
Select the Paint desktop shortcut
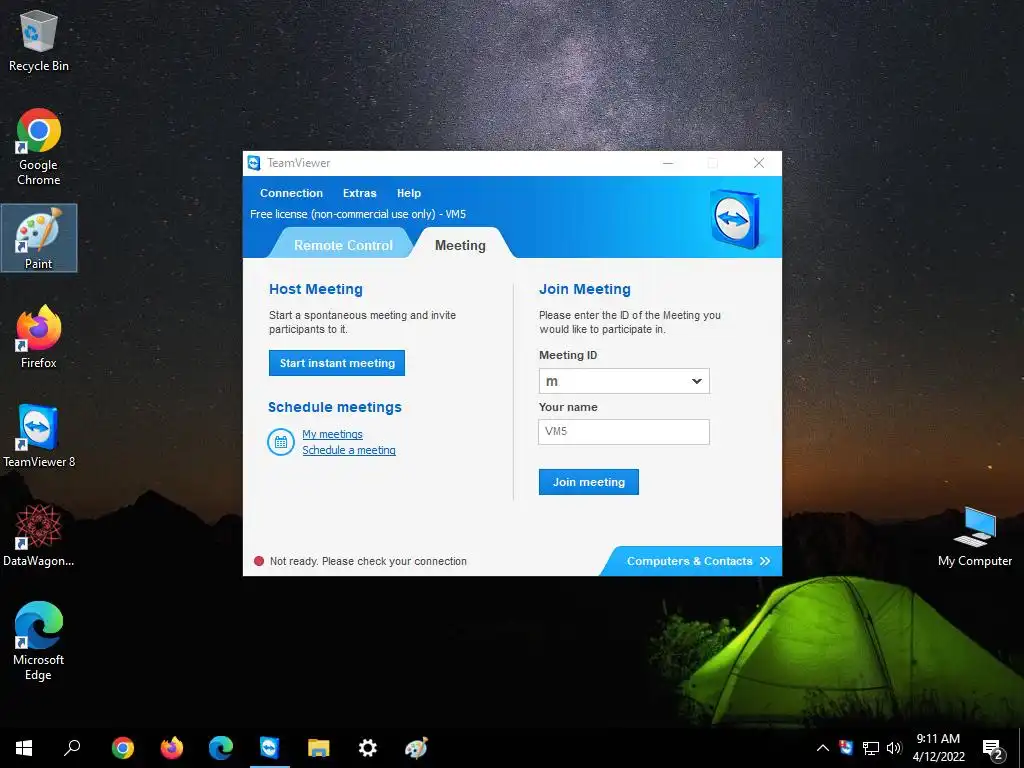click(x=39, y=238)
